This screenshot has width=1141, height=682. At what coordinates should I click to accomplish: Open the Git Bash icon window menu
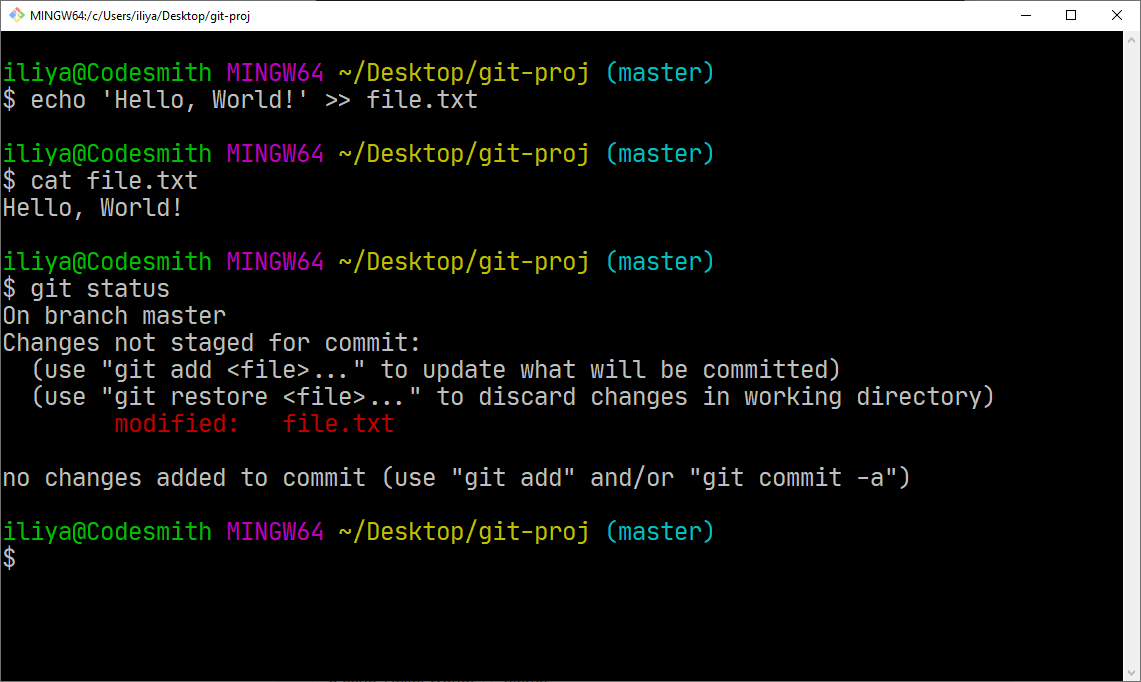(16, 15)
